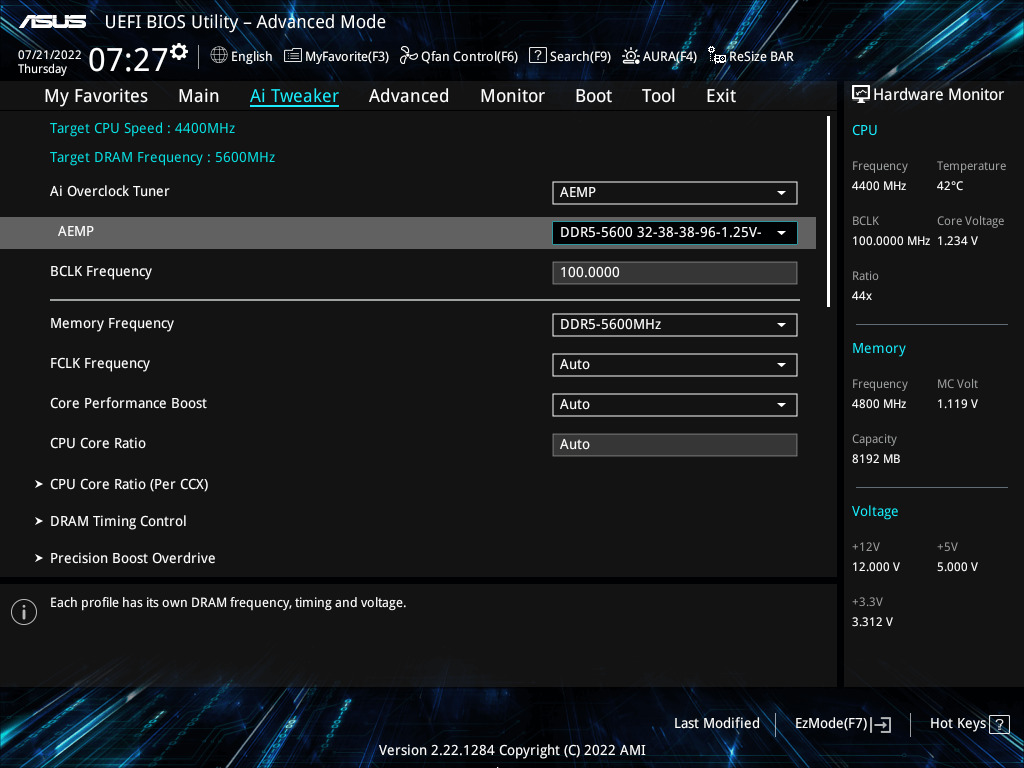Open the Core Performance Boost dropdown
This screenshot has height=768, width=1024.
(x=675, y=404)
